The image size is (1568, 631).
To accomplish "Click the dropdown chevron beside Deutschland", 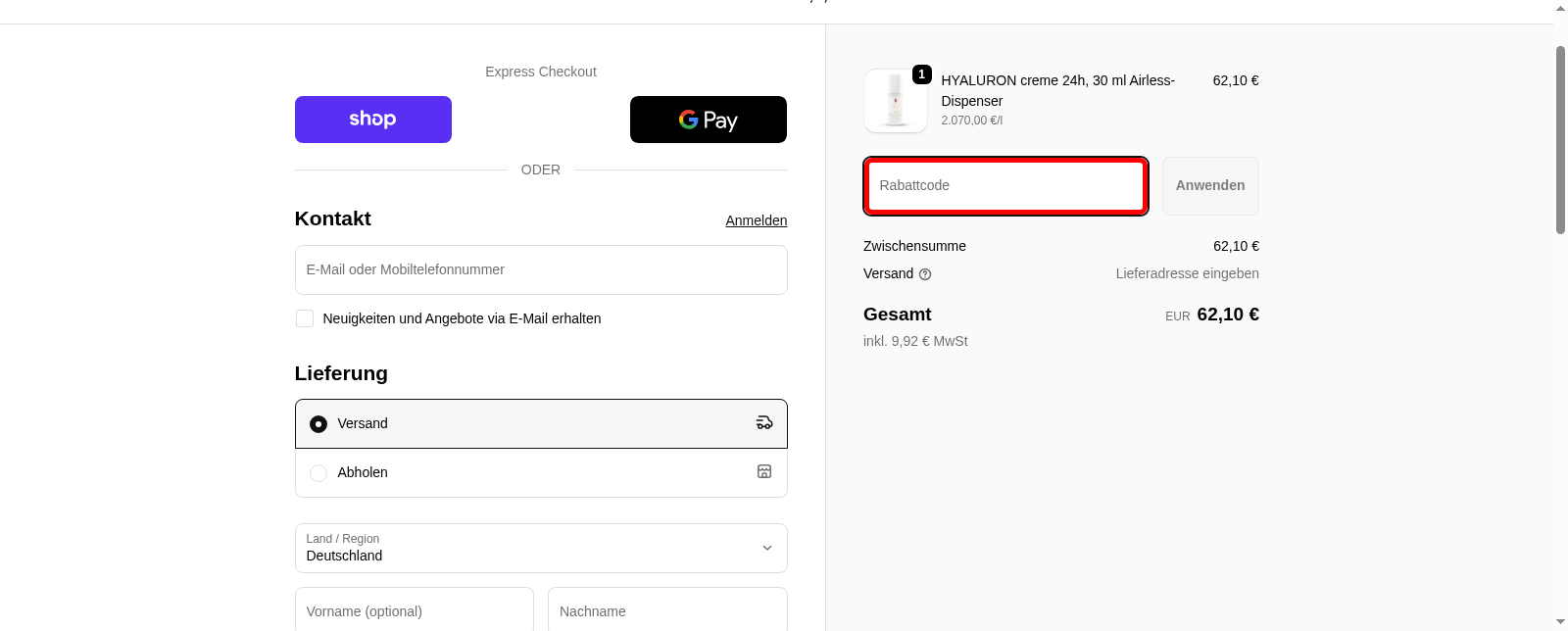I will tap(767, 549).
